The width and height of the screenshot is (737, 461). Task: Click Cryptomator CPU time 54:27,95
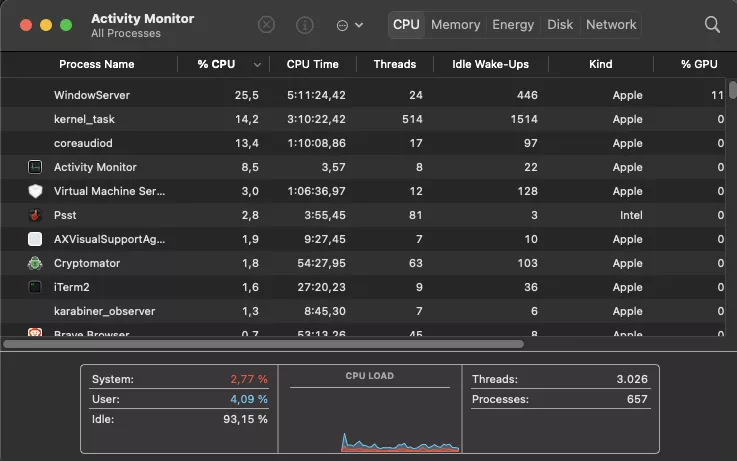click(x=321, y=263)
